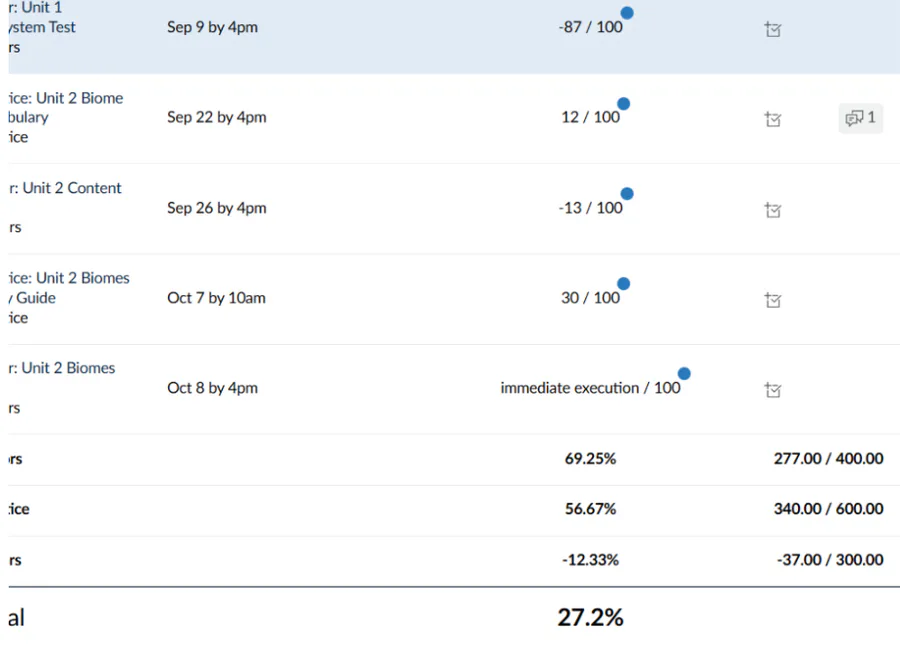This screenshot has height=645, width=900.
Task: Click blue dot beside immediate execution score
Action: (684, 374)
